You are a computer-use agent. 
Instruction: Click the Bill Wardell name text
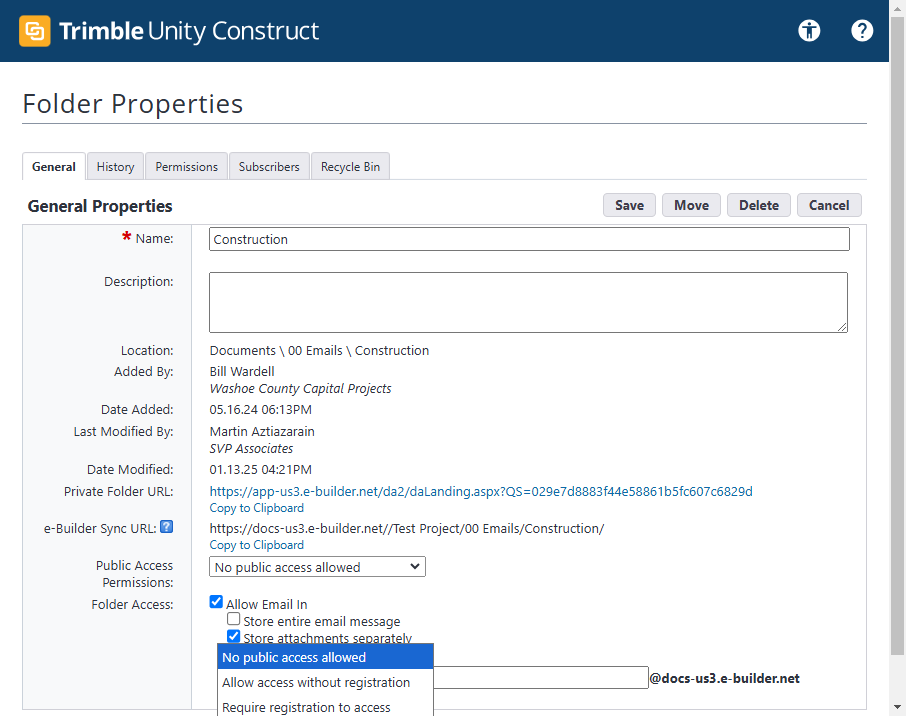coord(242,371)
